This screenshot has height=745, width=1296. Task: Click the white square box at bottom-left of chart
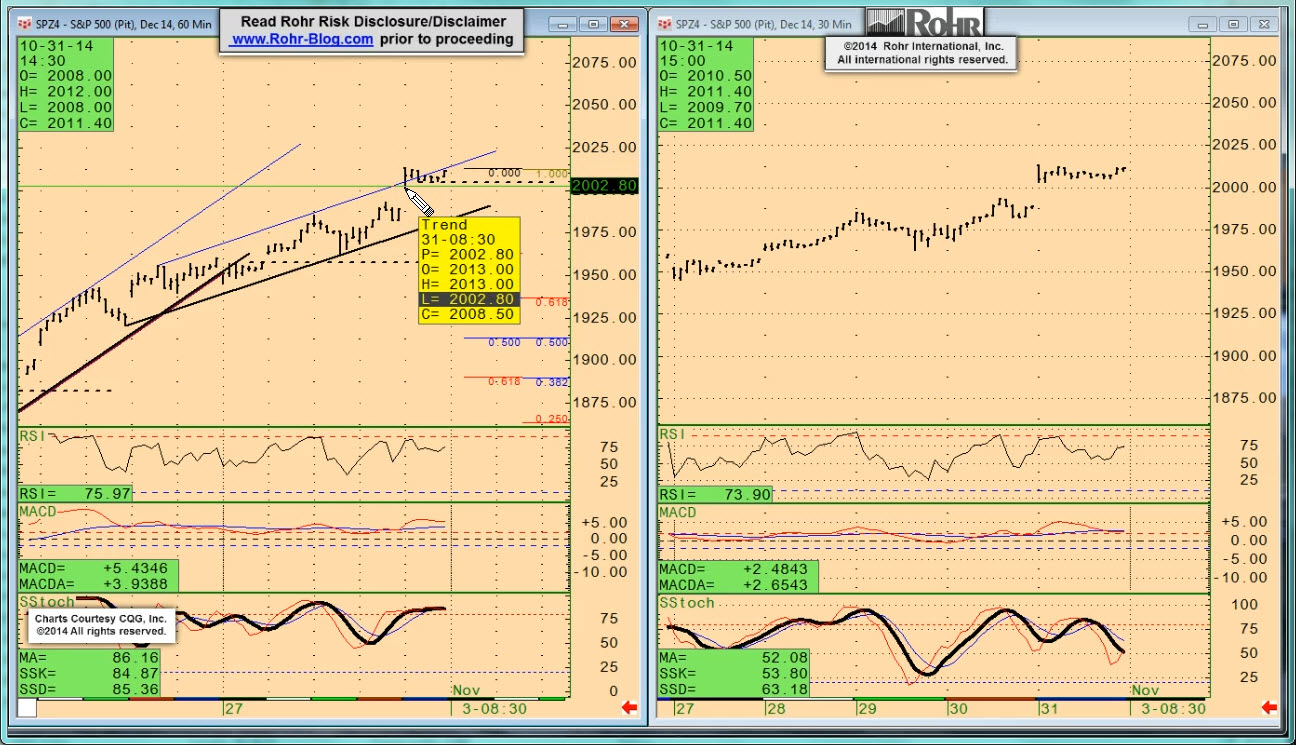point(27,708)
